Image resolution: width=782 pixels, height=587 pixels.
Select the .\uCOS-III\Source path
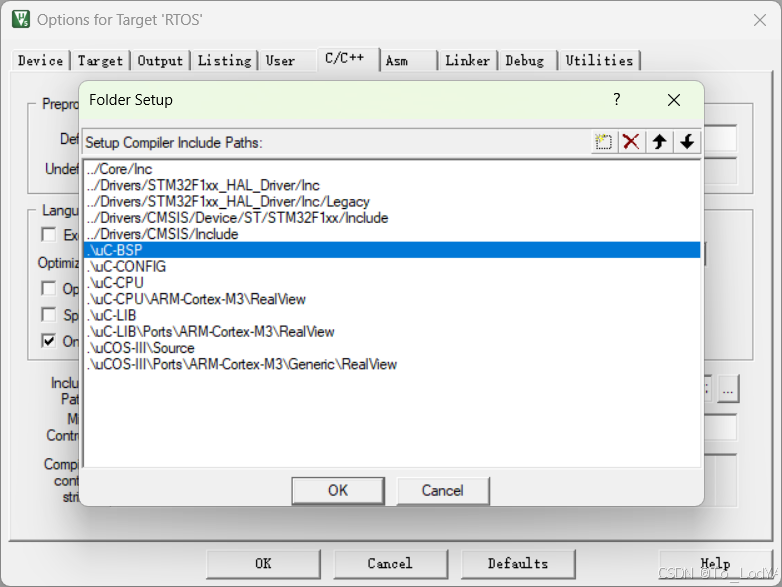pos(392,348)
